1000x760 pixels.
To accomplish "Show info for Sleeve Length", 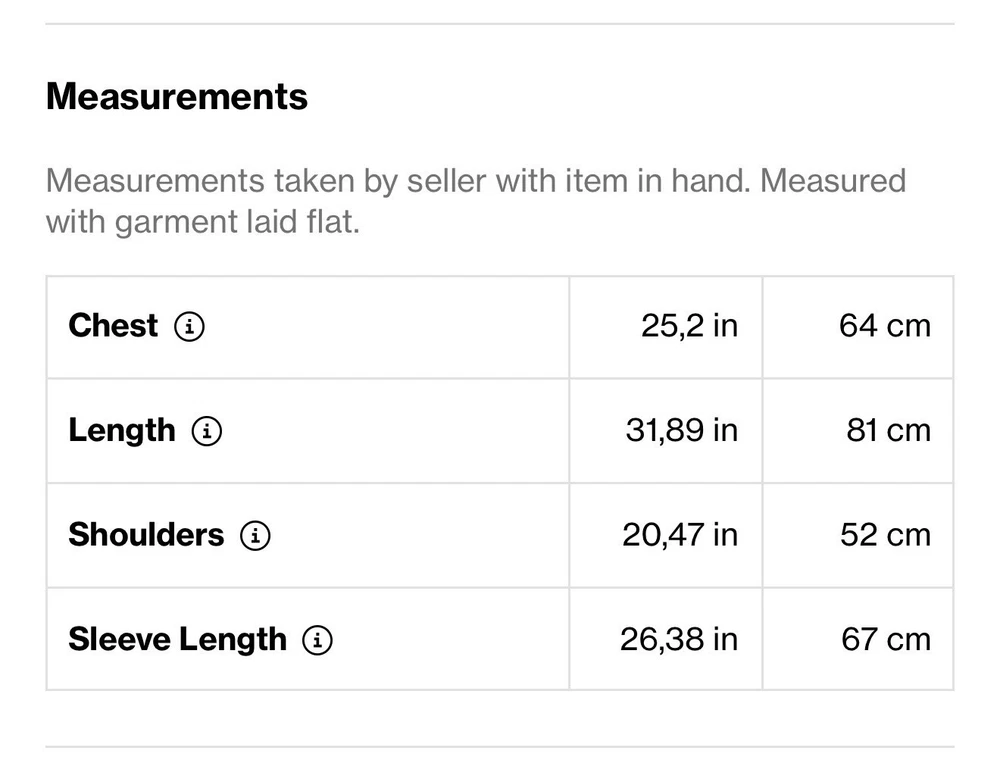I will pyautogui.click(x=317, y=640).
